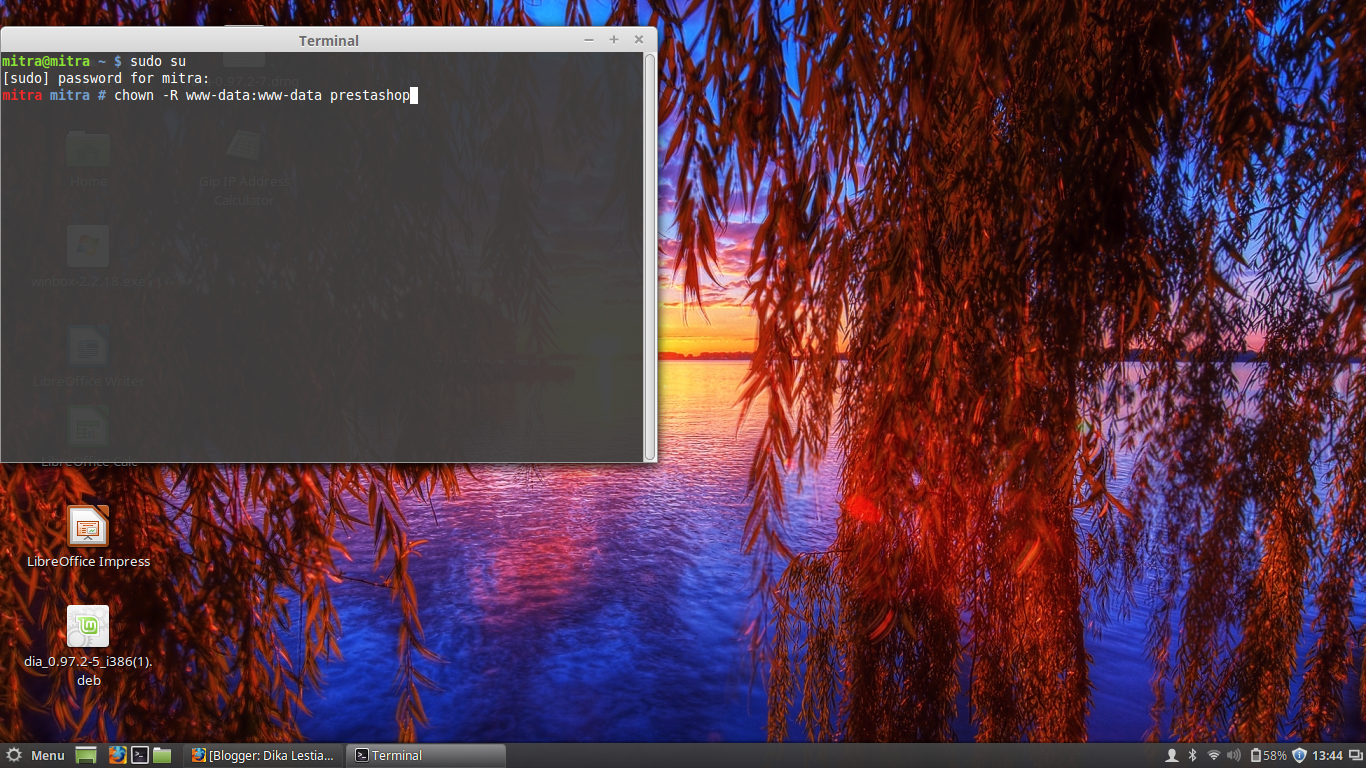1366x768 pixels.
Task: Open the file manager folder launcher
Action: point(163,755)
